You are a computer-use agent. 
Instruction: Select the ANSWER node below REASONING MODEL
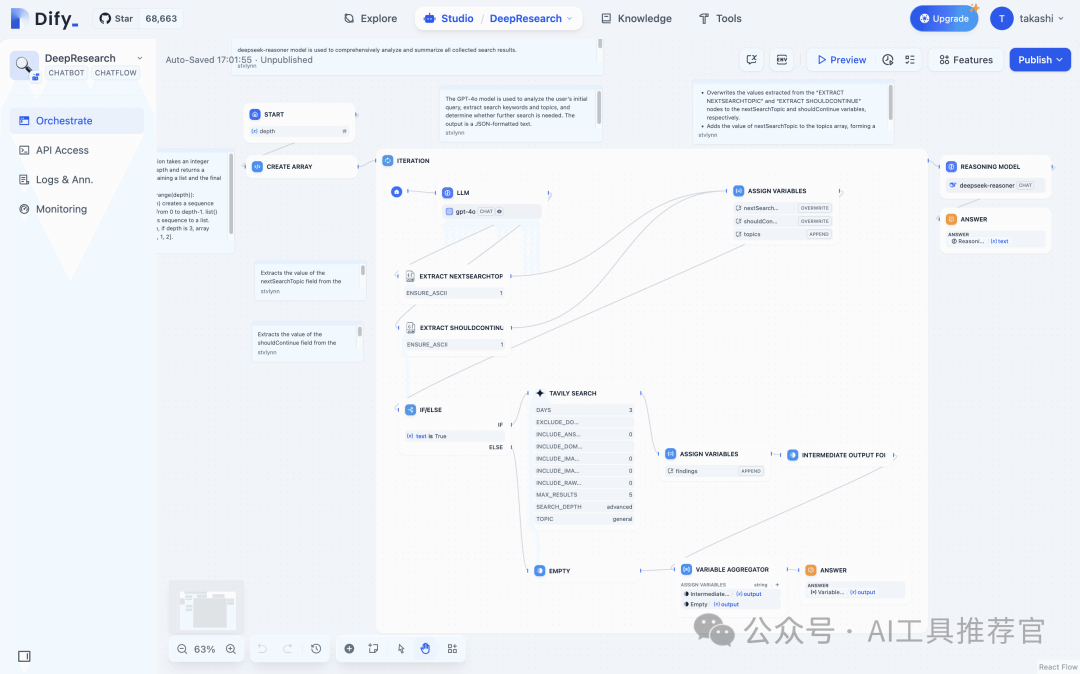pos(996,231)
